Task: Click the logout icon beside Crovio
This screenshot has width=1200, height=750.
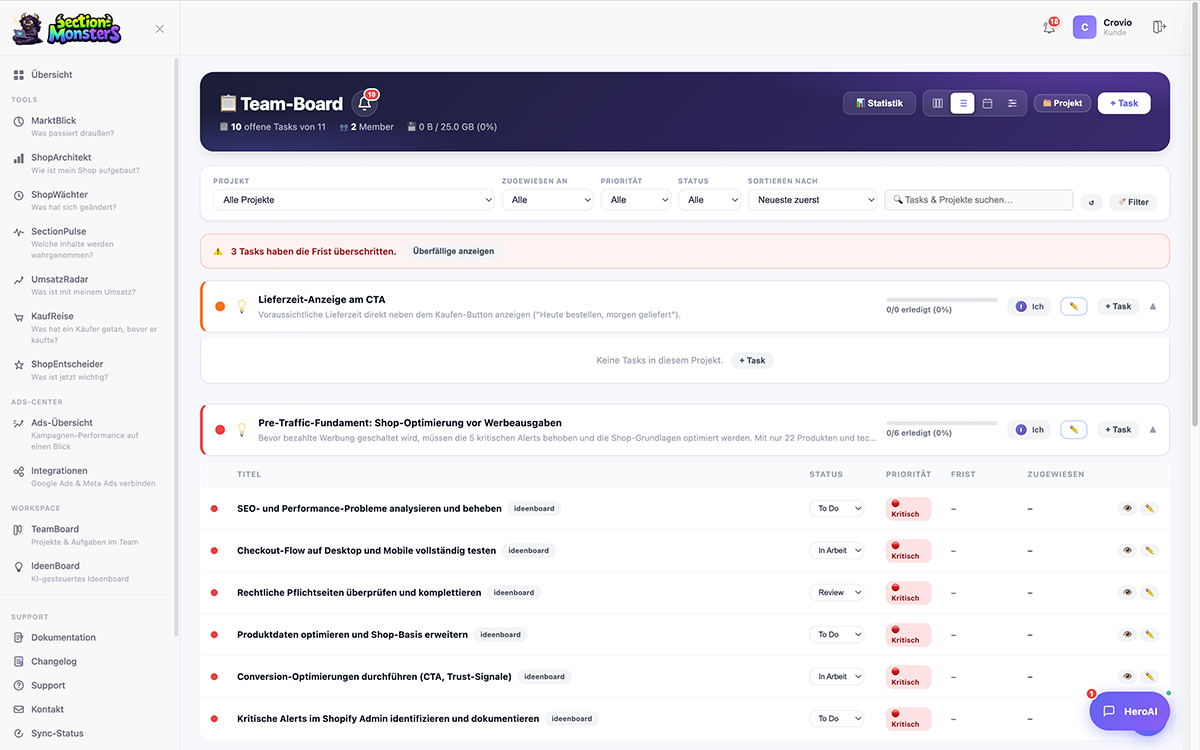Action: (1159, 27)
